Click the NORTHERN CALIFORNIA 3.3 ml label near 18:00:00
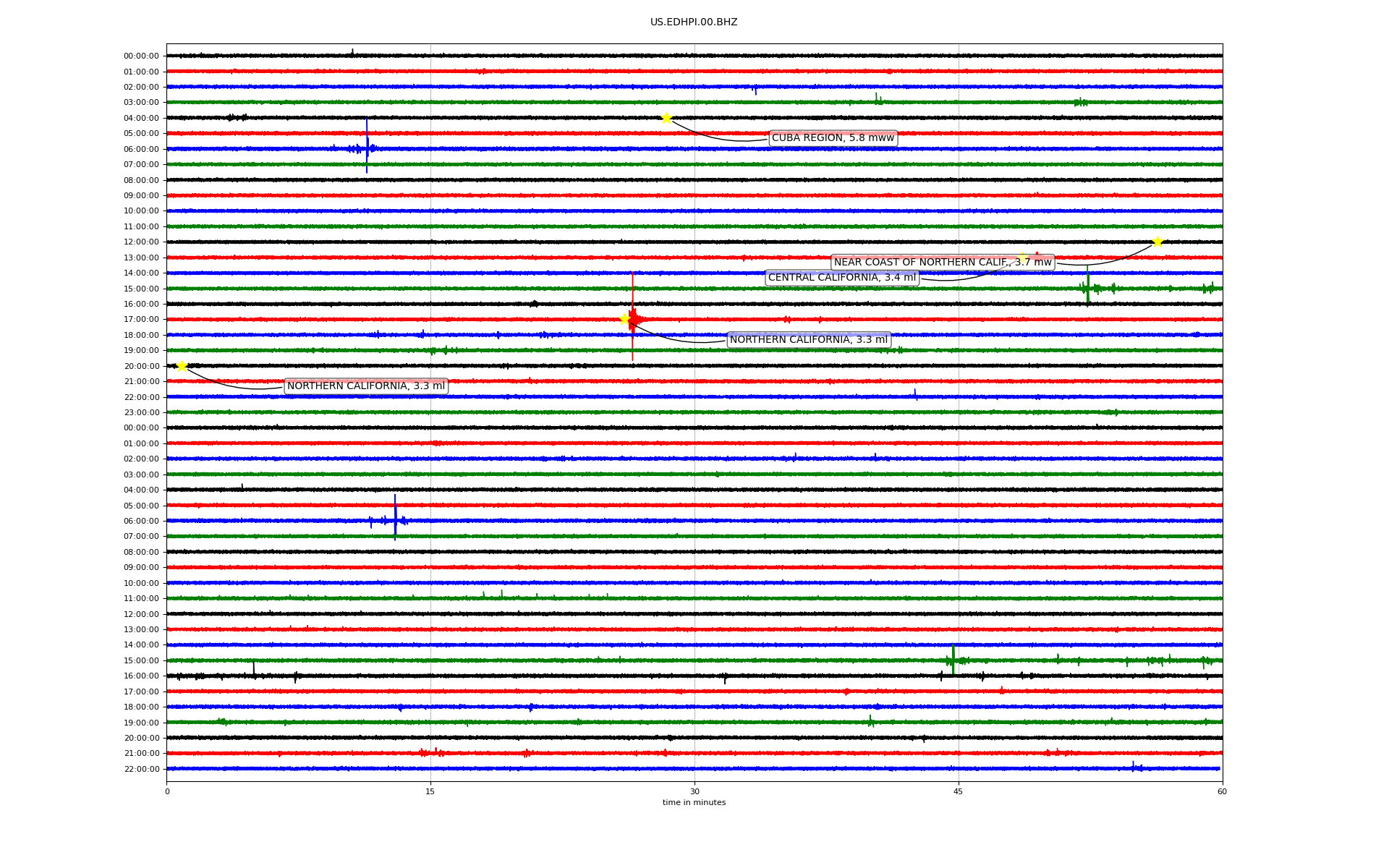The image size is (1389, 868). click(x=808, y=340)
